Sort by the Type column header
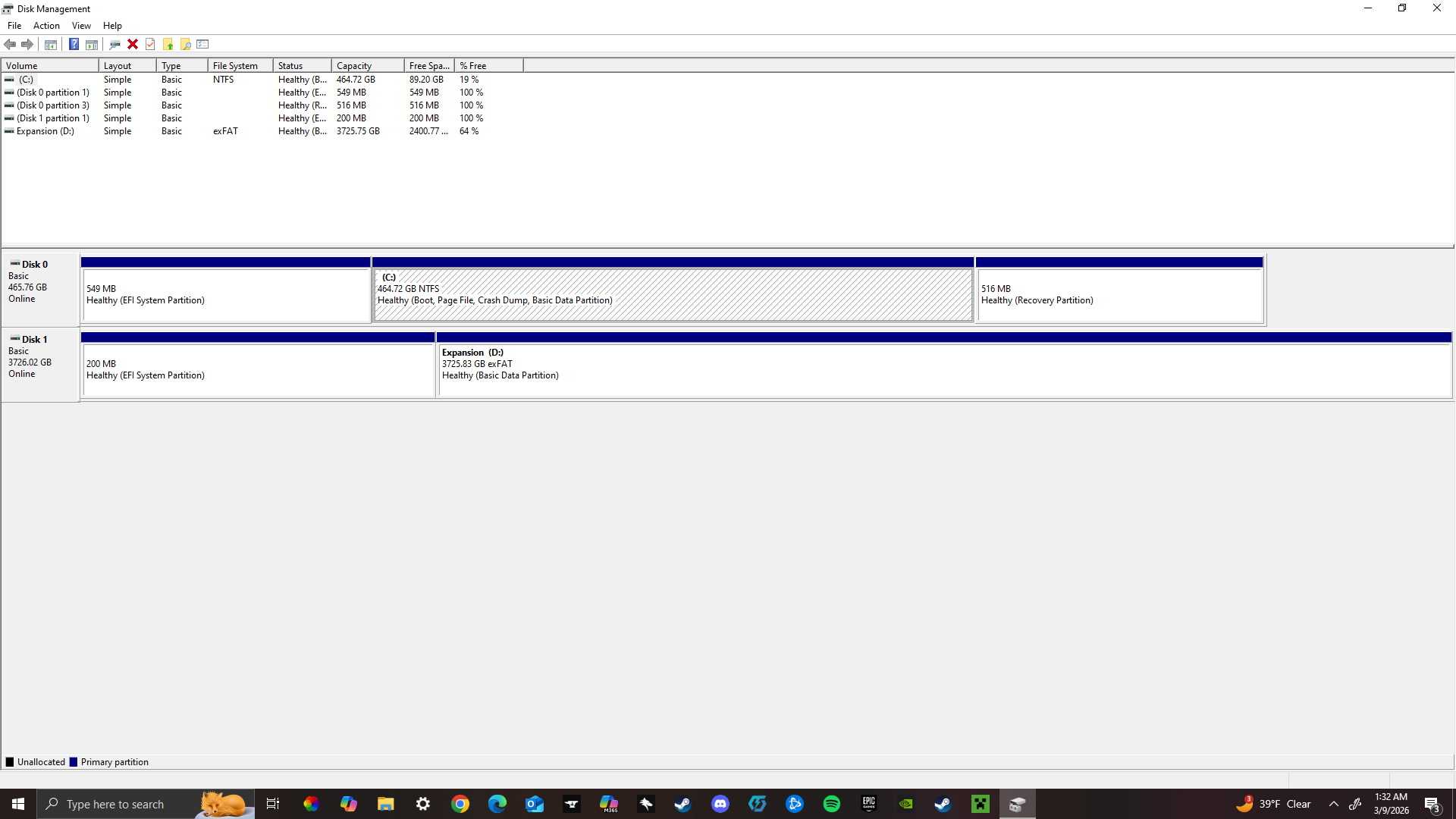Viewport: 1456px width, 819px height. pos(182,66)
